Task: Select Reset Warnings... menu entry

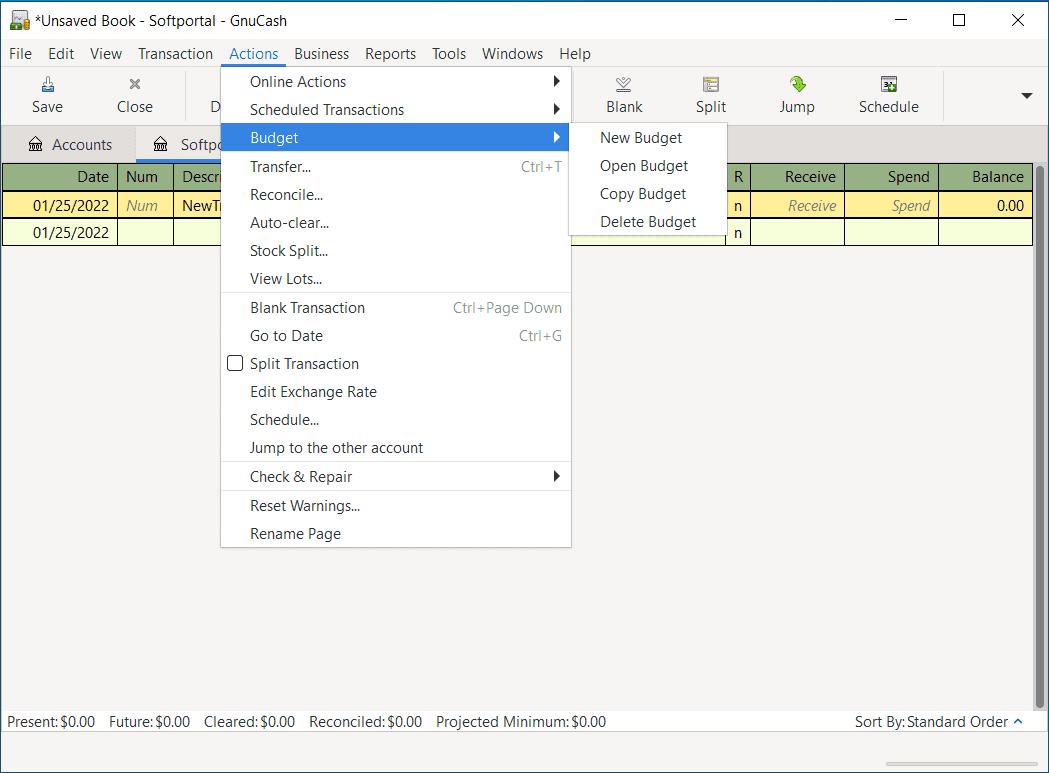Action: click(395, 506)
